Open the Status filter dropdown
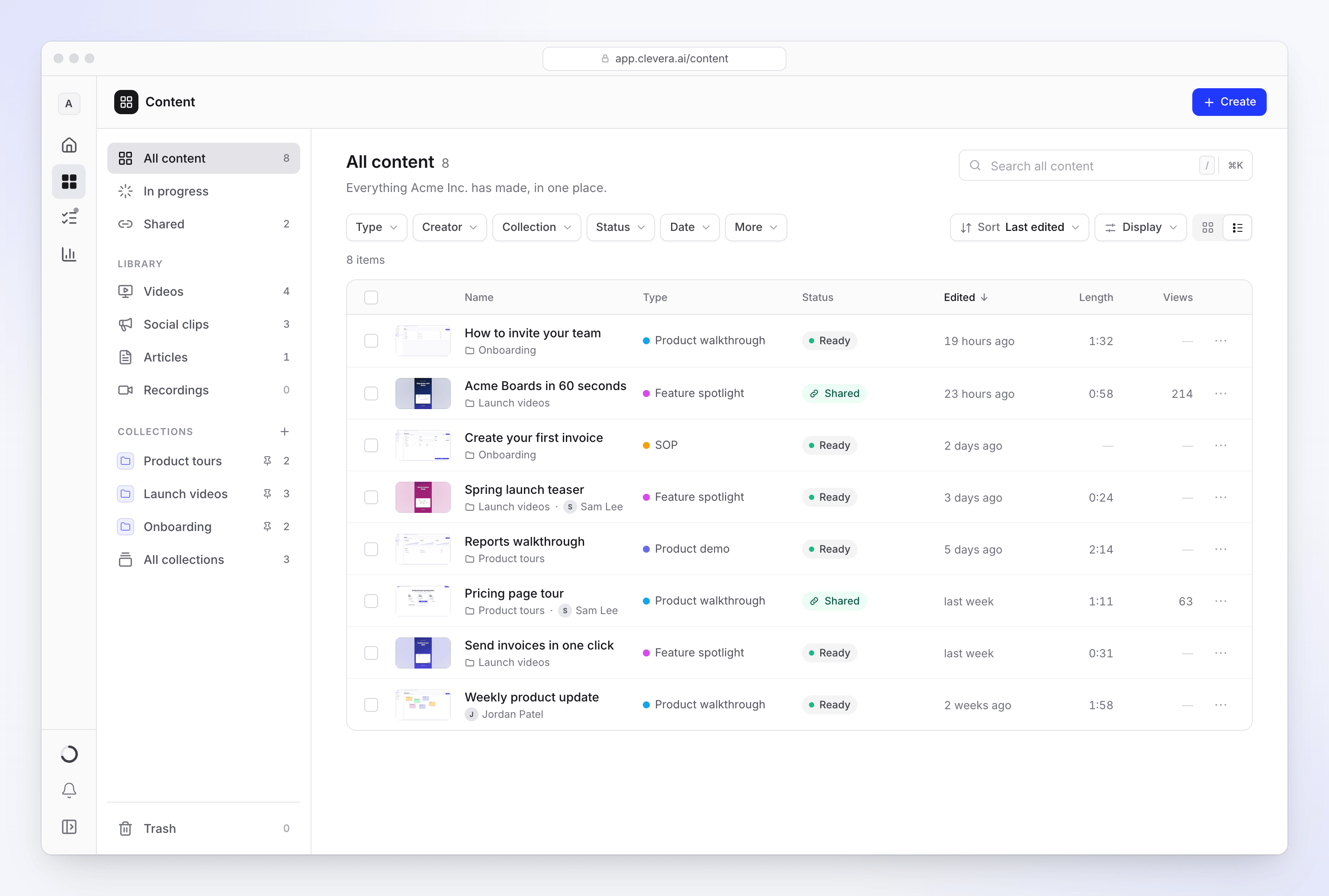 click(x=620, y=227)
